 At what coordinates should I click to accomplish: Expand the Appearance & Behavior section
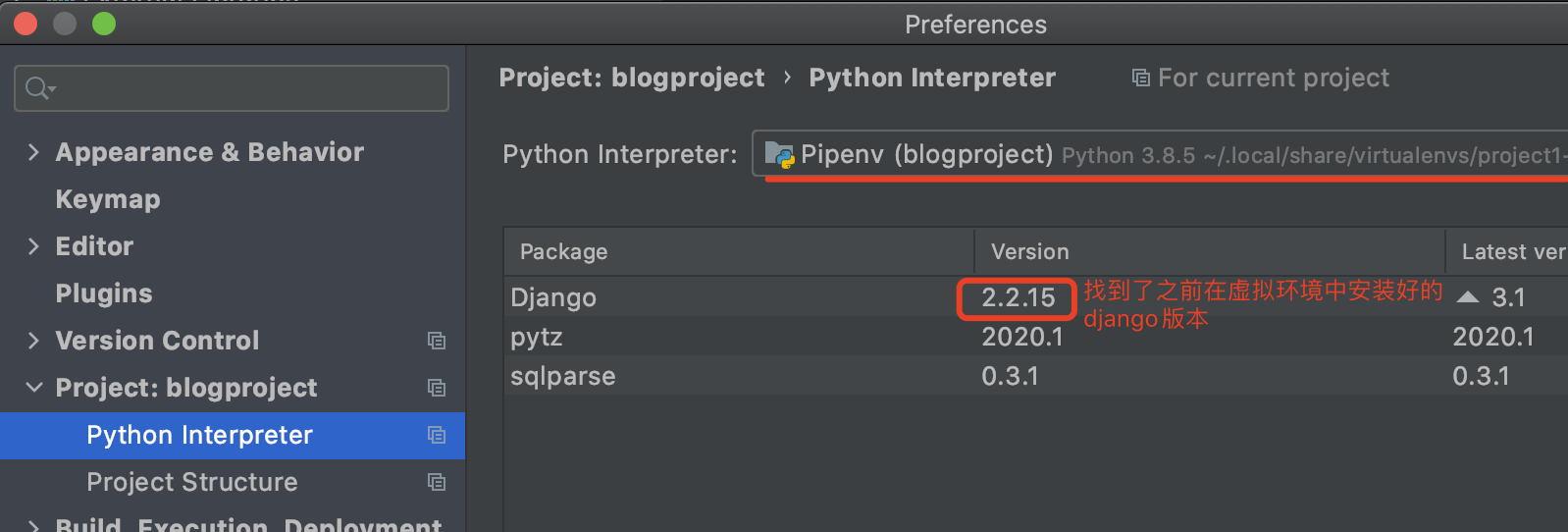coord(34,152)
